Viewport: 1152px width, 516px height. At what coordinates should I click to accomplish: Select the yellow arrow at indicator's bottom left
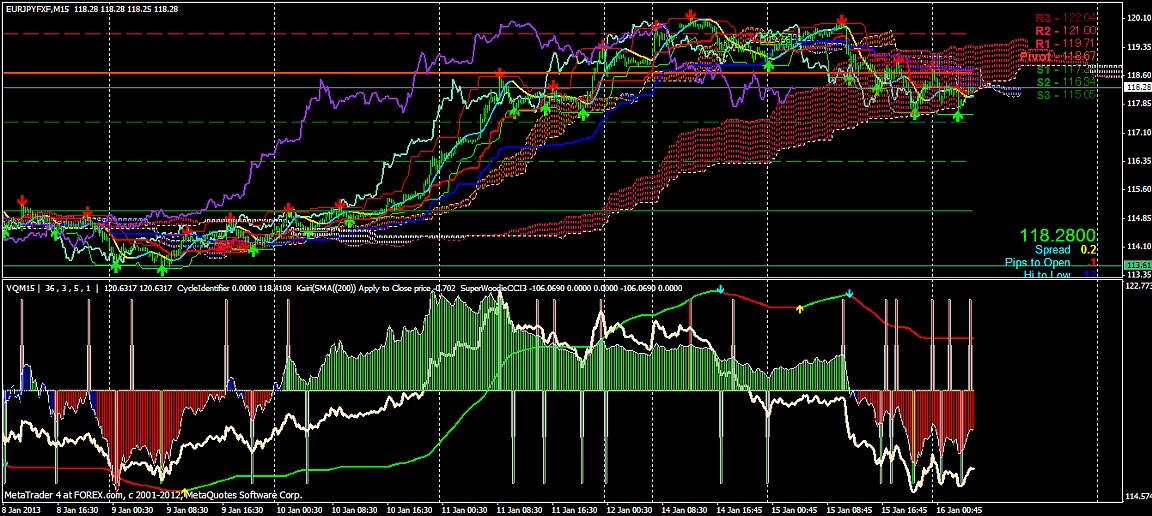click(184, 490)
